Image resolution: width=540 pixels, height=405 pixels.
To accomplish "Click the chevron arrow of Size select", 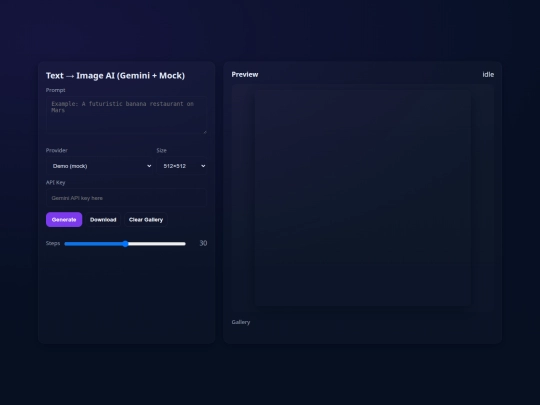I will [203, 166].
